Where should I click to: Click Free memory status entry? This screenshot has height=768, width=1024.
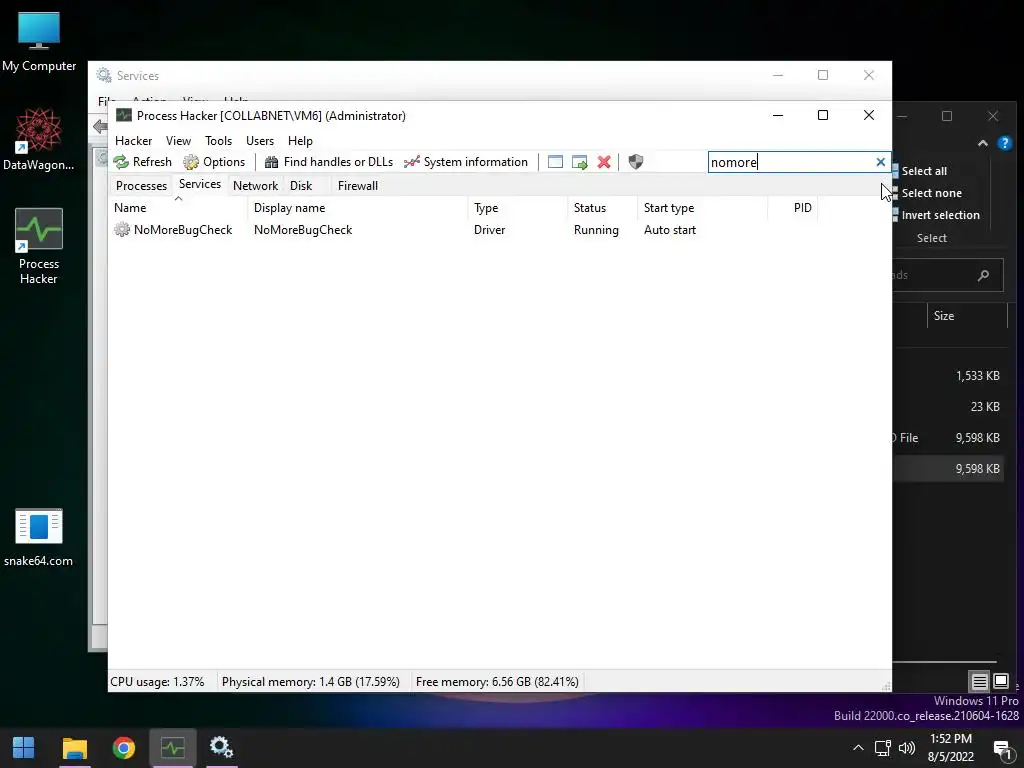point(497,682)
